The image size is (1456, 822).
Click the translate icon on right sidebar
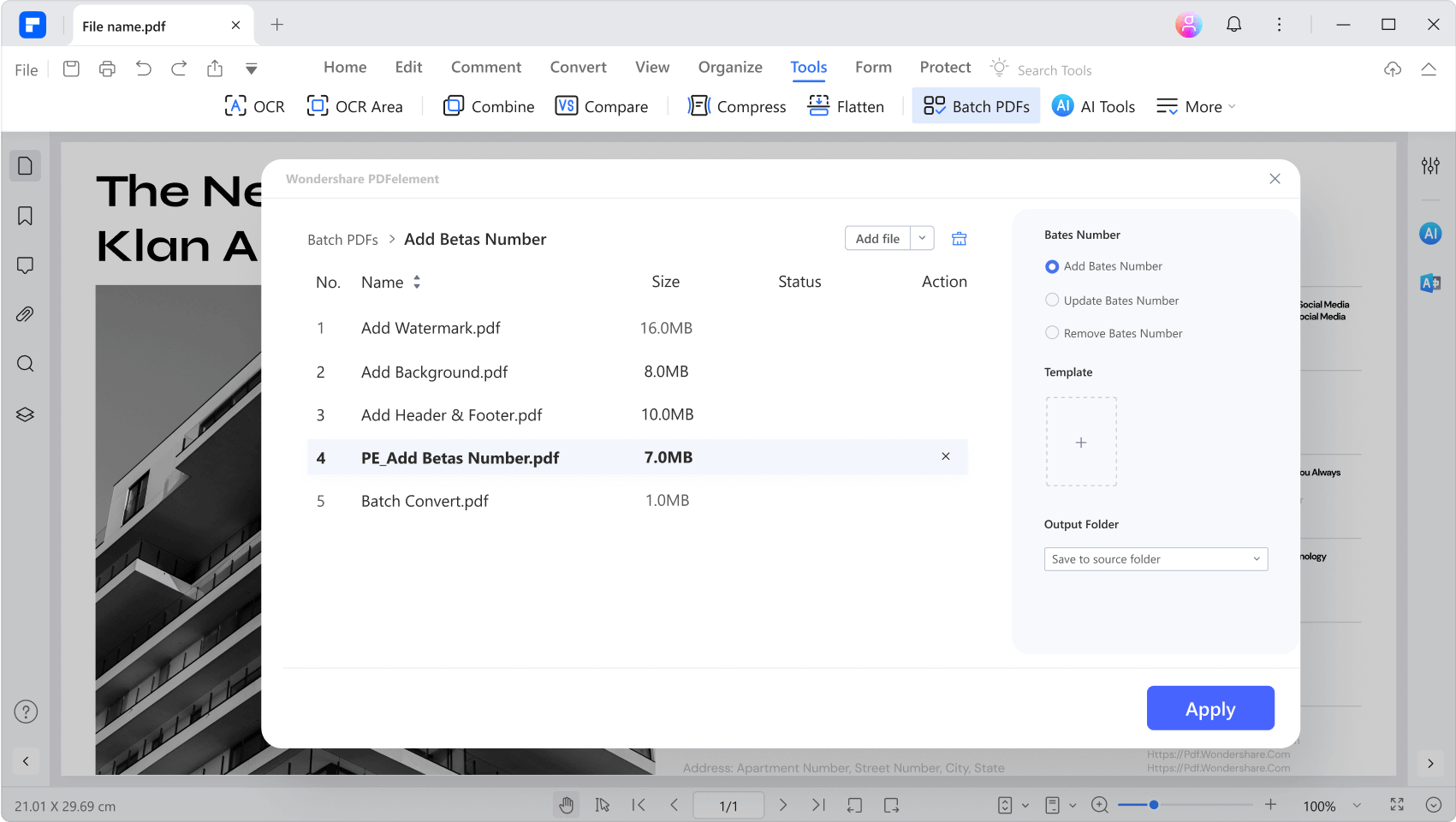click(x=1430, y=283)
